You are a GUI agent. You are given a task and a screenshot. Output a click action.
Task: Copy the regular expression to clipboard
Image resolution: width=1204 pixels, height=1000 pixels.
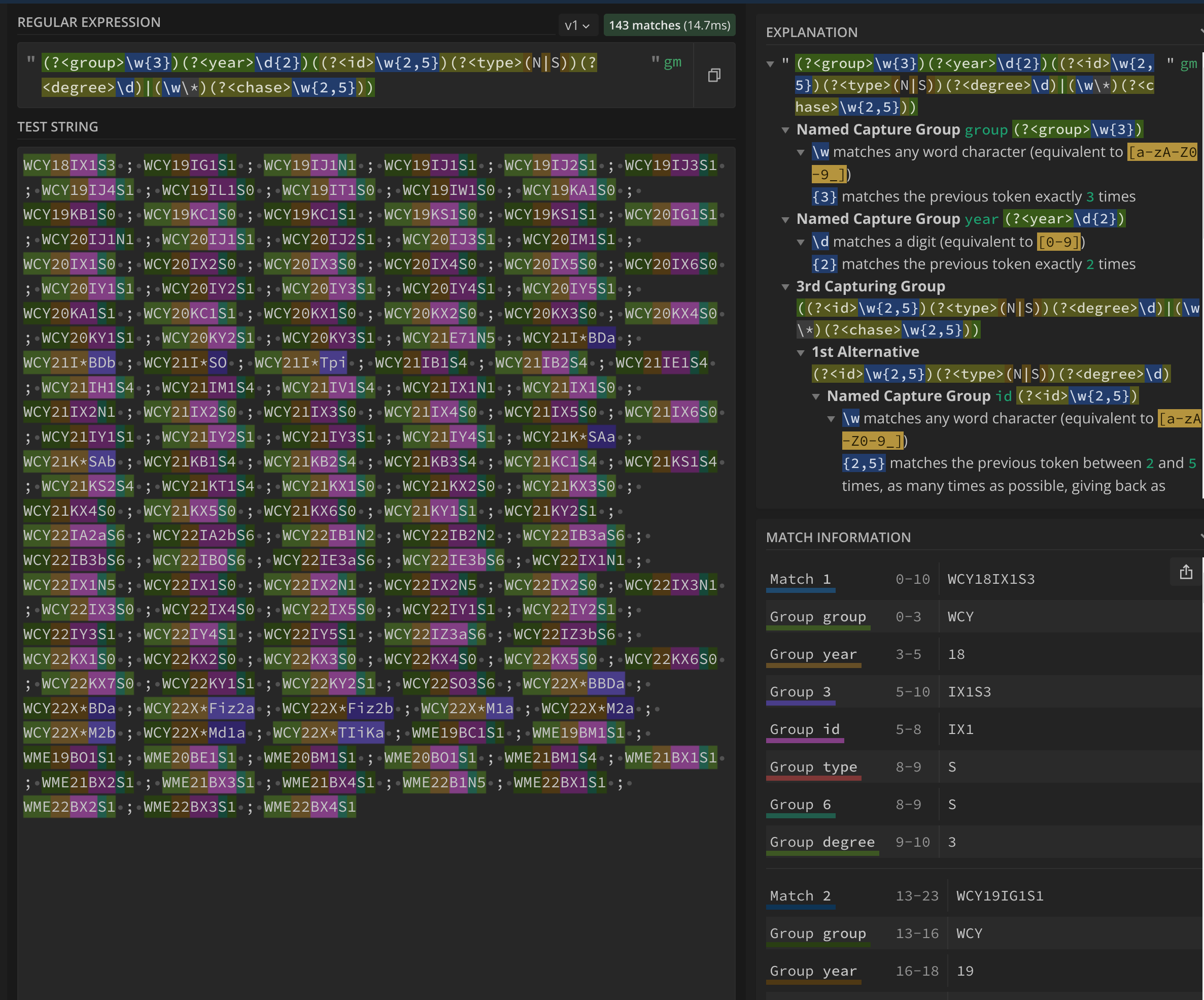[x=714, y=75]
